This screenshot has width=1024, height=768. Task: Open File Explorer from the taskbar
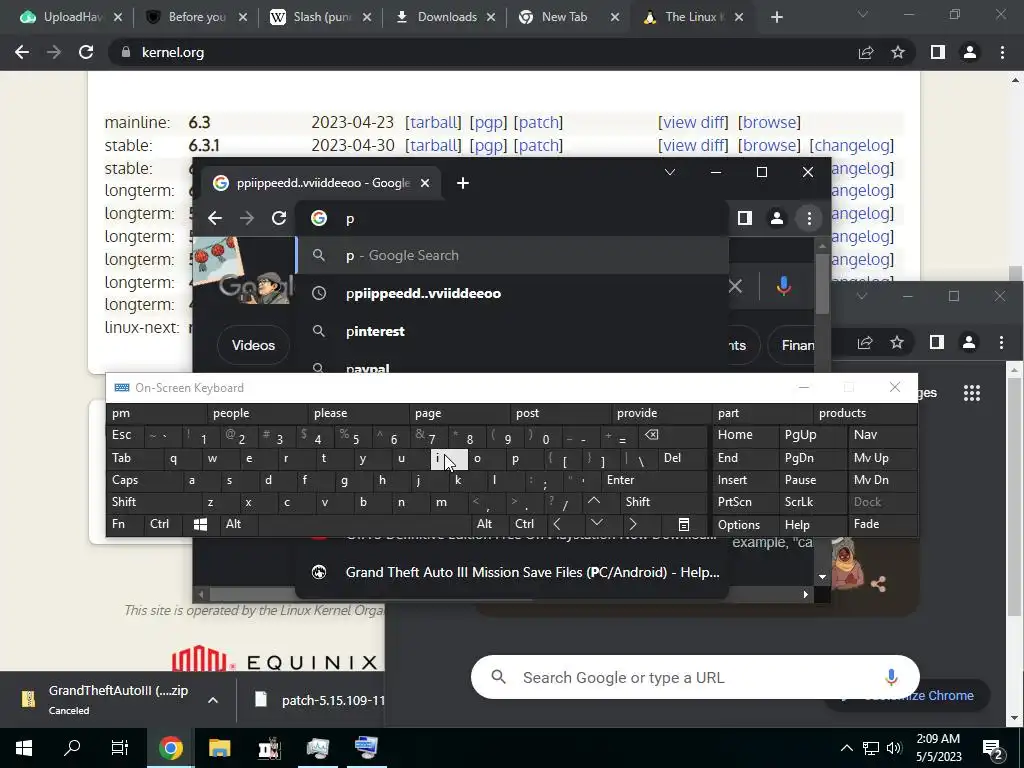[219, 748]
